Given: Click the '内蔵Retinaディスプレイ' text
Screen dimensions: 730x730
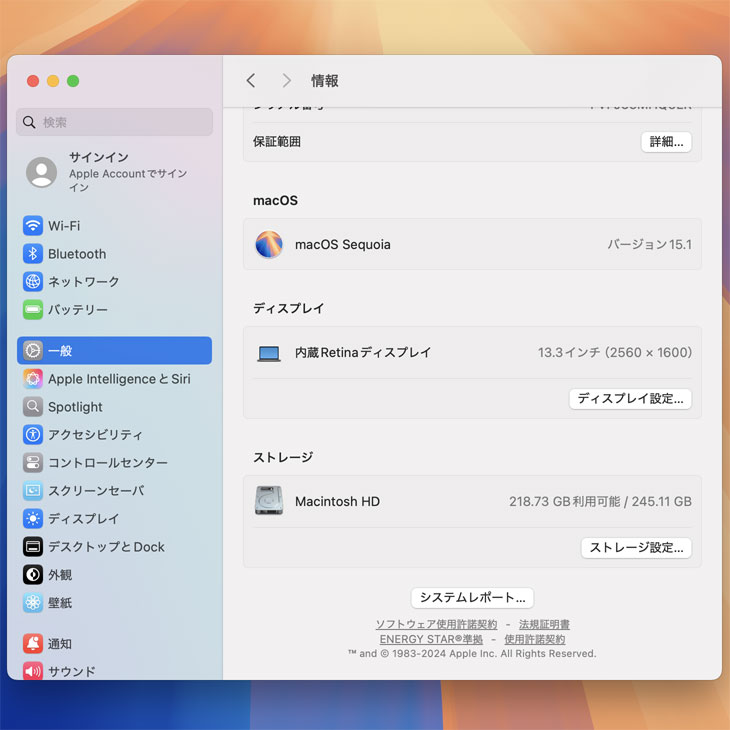Looking at the screenshot, I should pos(363,352).
